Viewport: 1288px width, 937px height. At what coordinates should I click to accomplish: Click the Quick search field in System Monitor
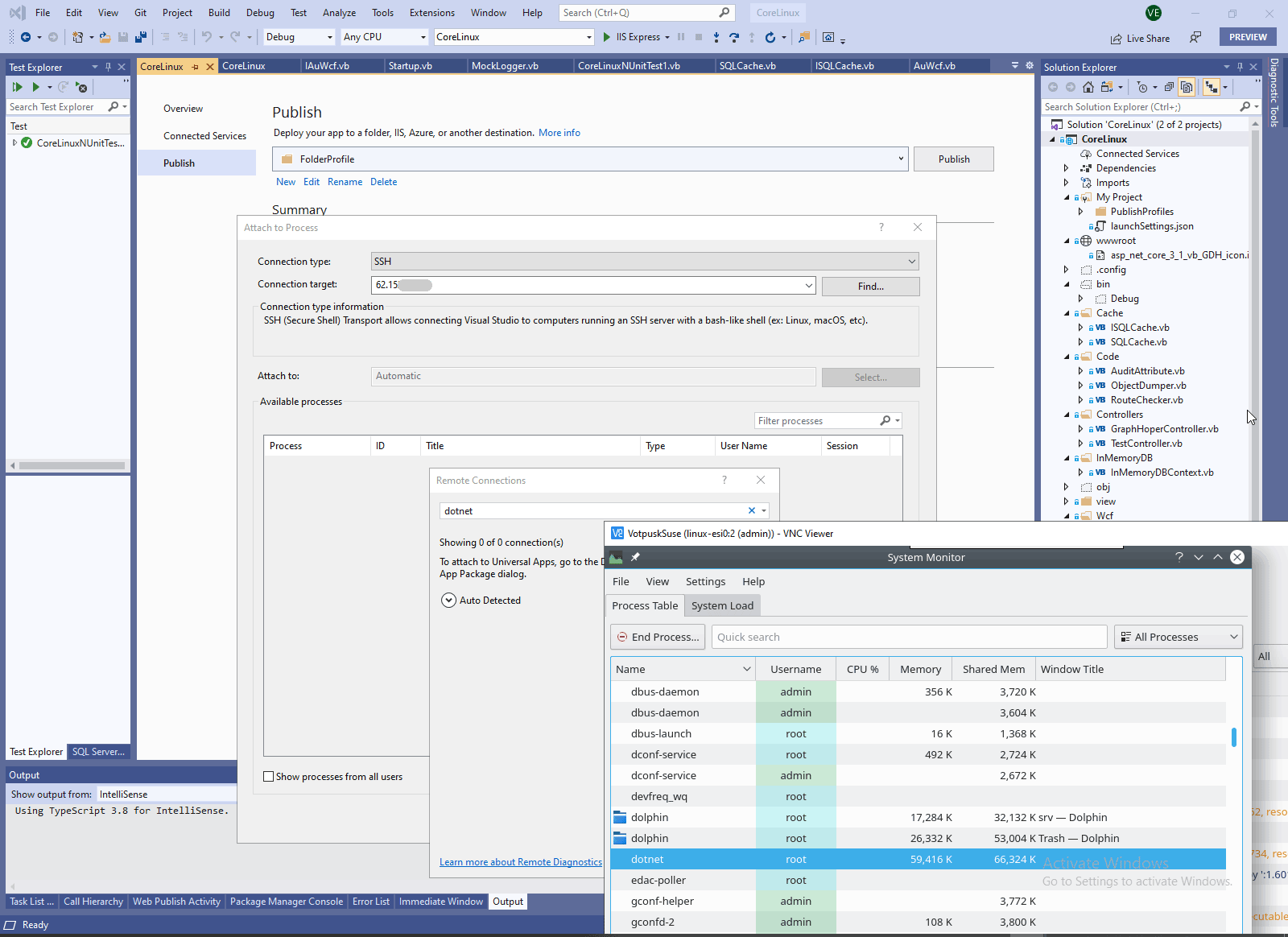[909, 637]
